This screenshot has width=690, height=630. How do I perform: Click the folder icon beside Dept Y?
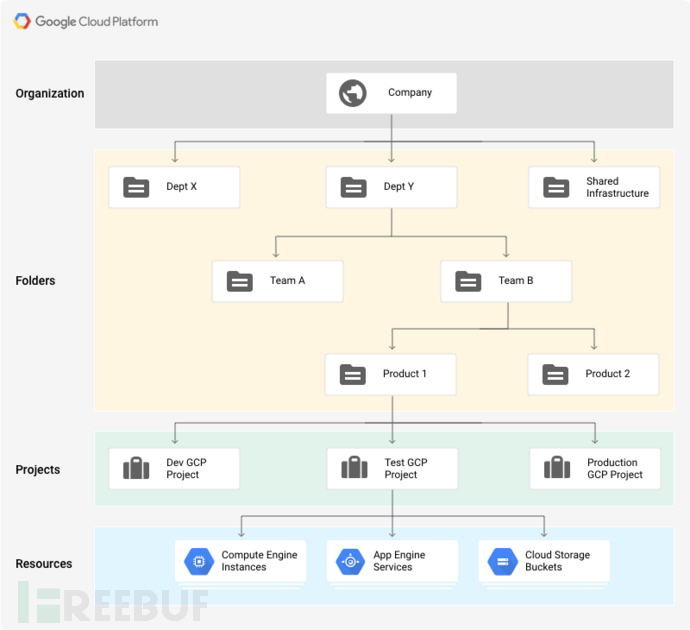[x=353, y=187]
